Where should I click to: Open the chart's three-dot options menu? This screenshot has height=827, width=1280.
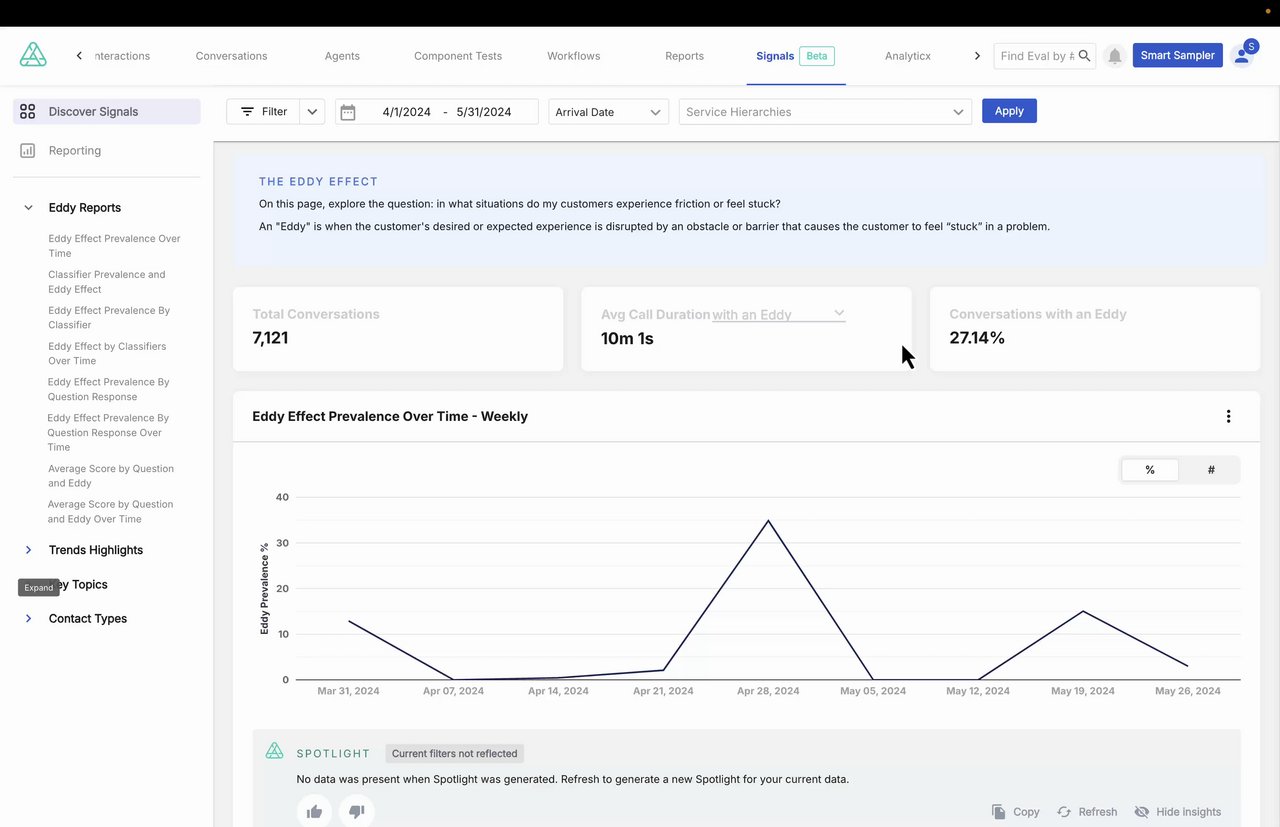pos(1228,416)
